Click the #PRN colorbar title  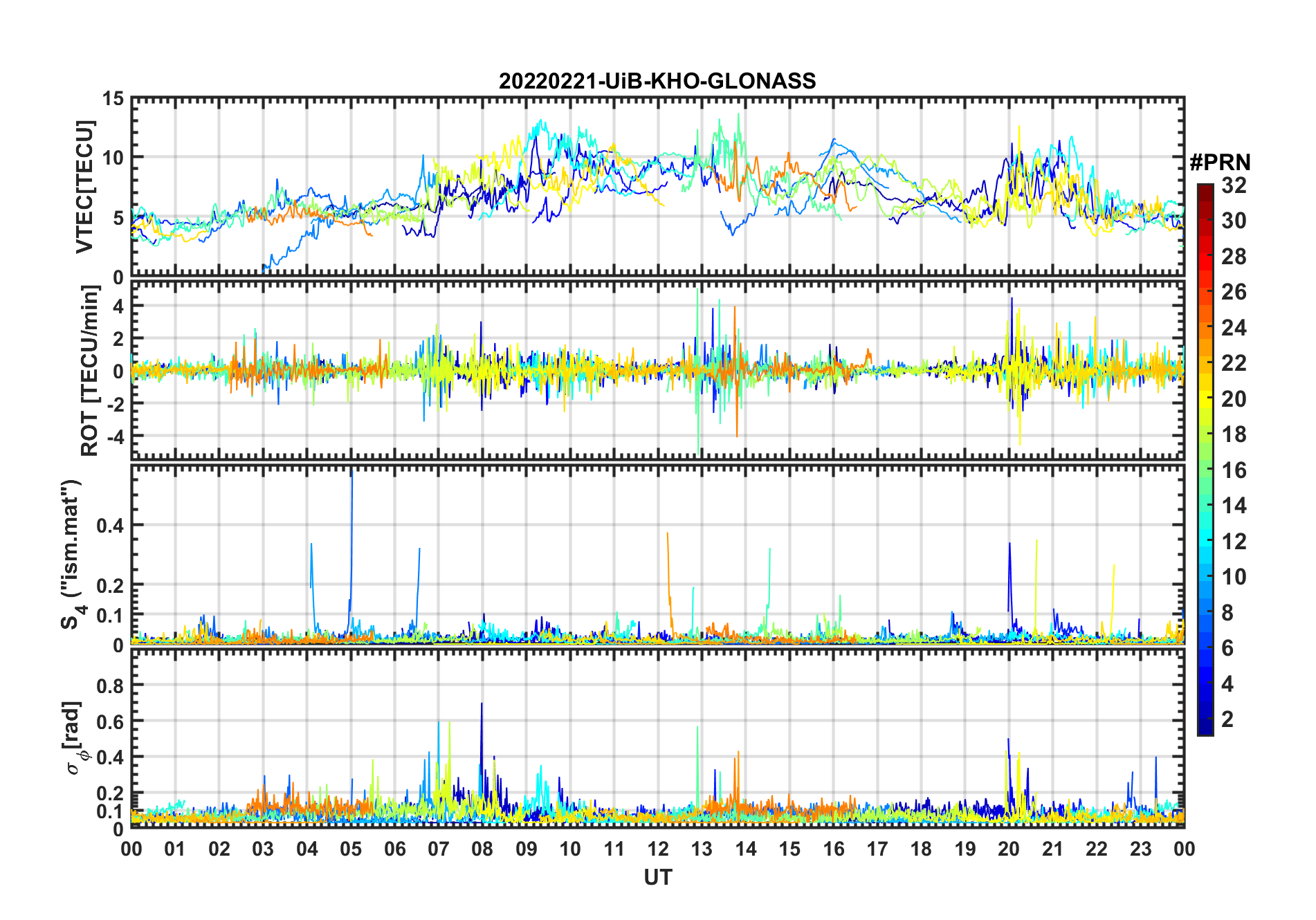[x=1220, y=163]
